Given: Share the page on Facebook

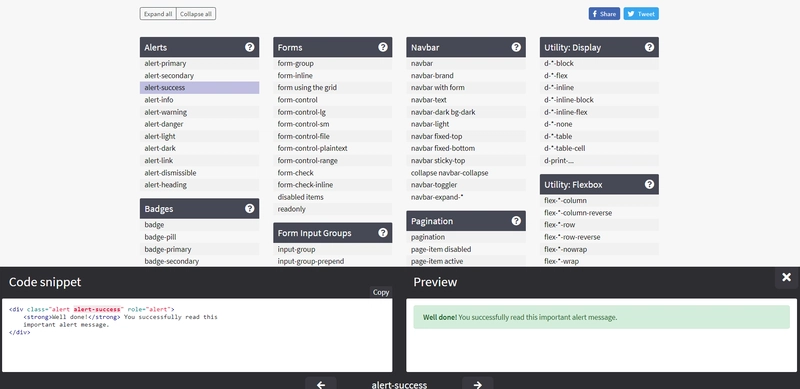Looking at the screenshot, I should tap(604, 14).
